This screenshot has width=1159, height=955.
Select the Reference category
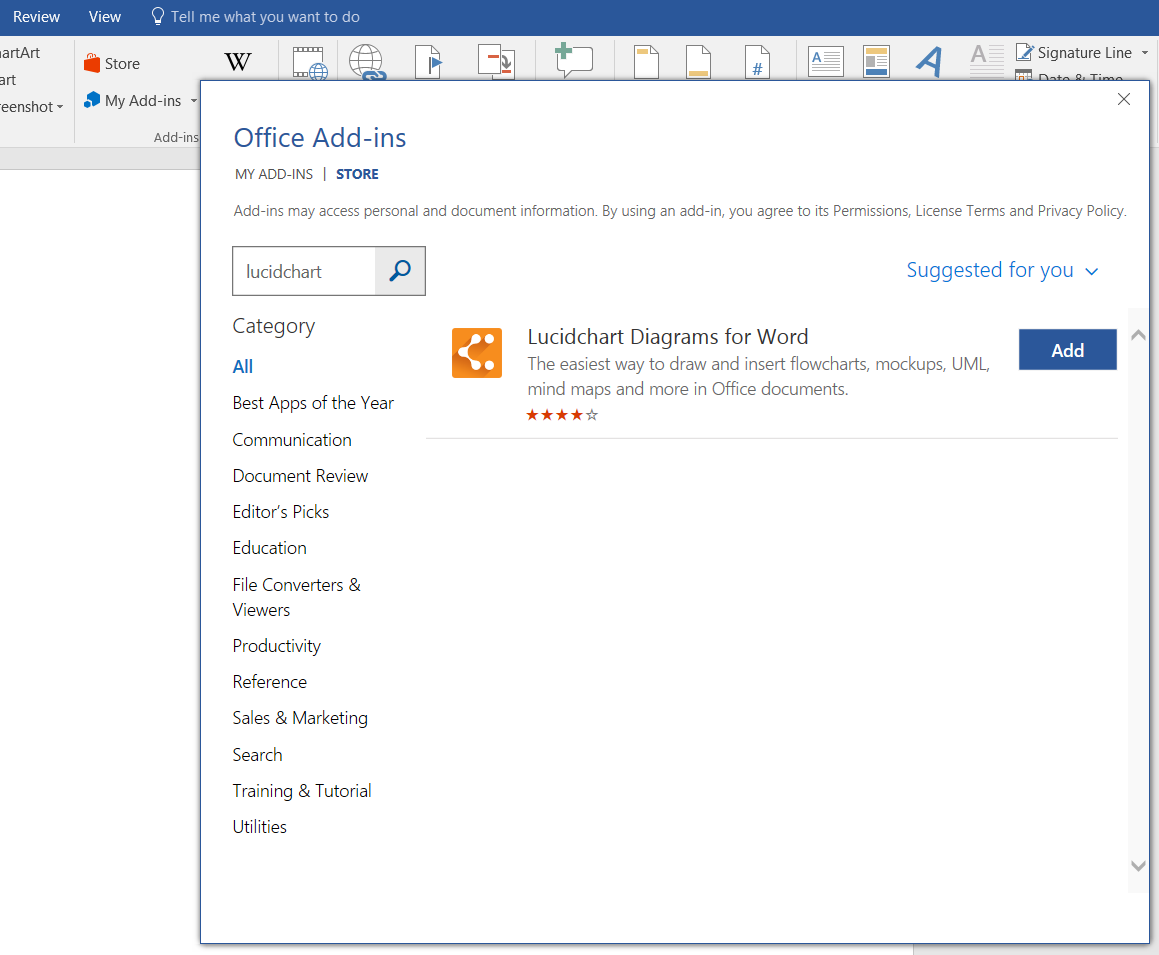click(x=269, y=682)
